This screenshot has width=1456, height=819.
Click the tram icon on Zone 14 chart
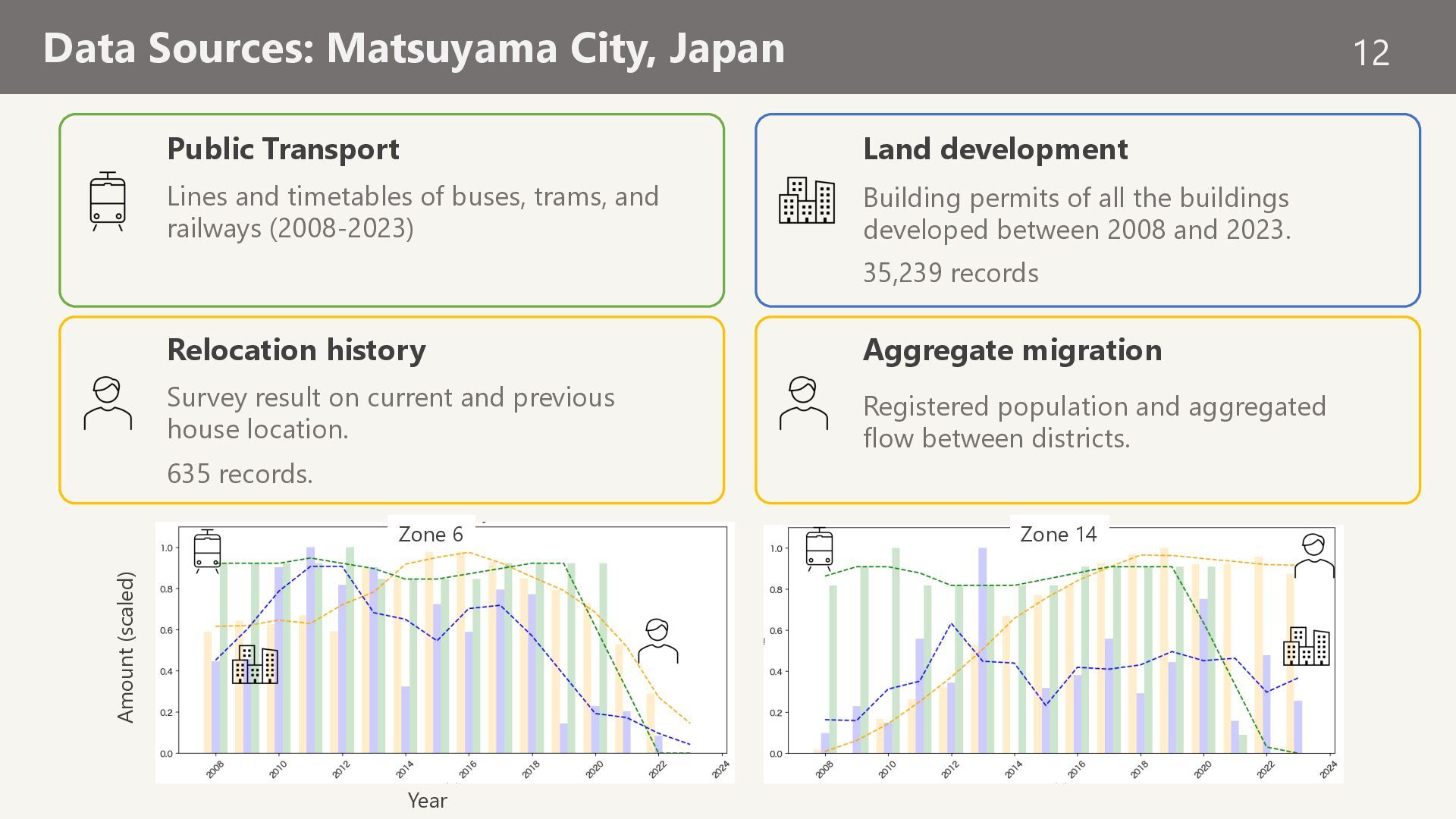(819, 549)
